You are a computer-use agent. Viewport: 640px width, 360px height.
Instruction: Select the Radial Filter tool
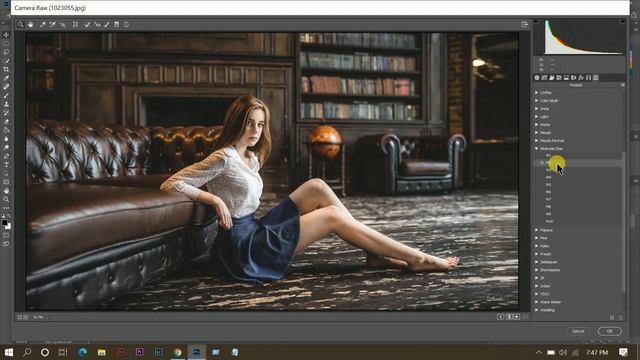(x=127, y=24)
